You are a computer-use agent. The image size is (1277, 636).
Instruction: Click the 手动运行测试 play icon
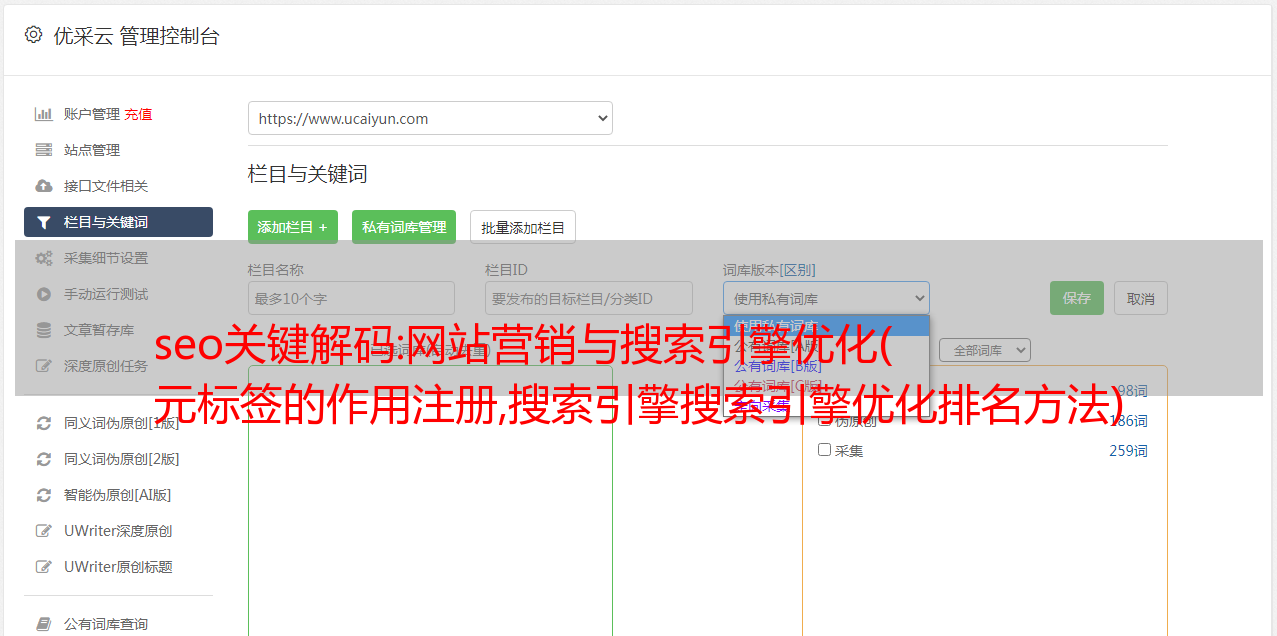44,294
